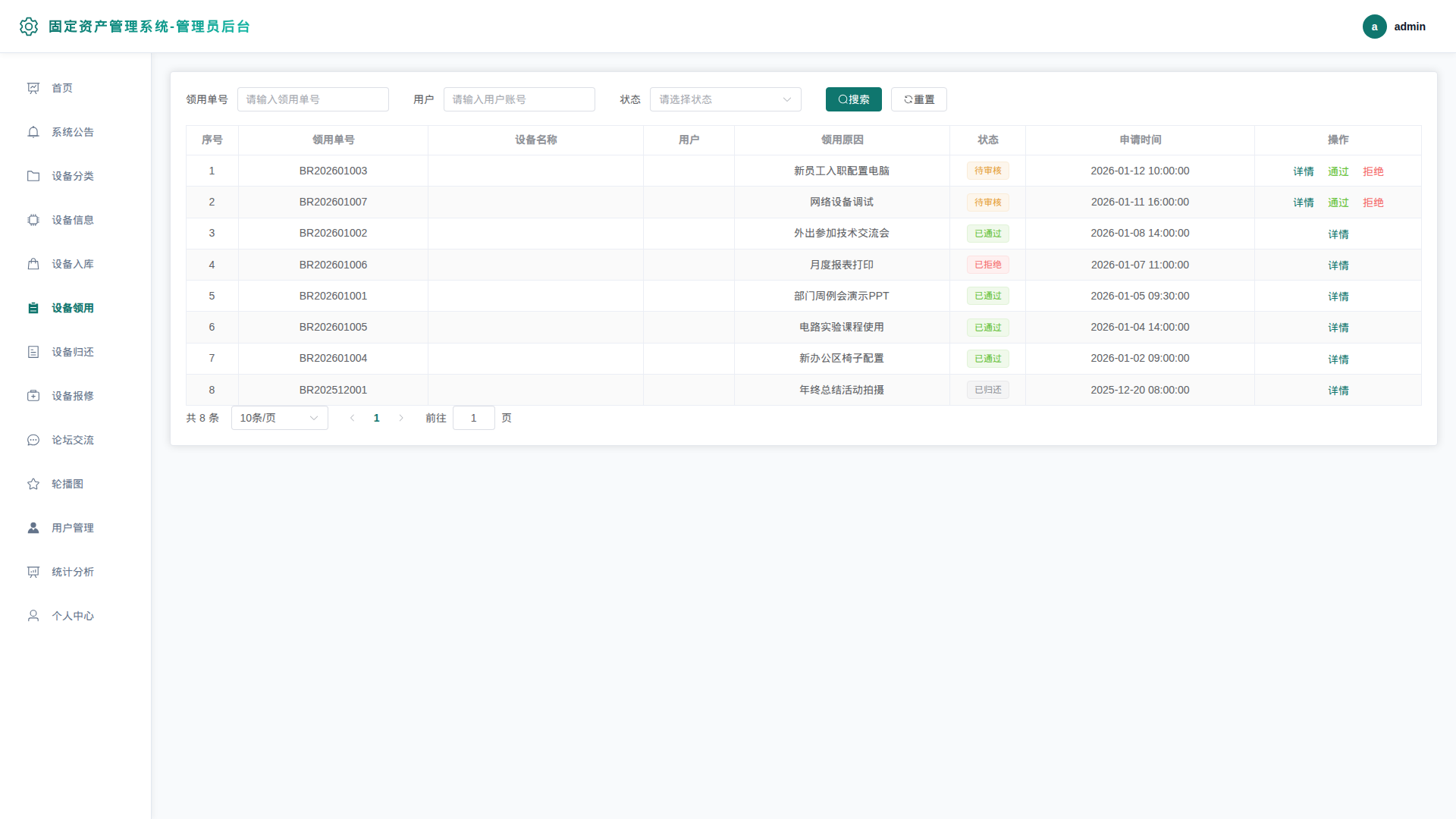Click cell 新员工入职配置电脑
1456x819 pixels.
click(841, 171)
